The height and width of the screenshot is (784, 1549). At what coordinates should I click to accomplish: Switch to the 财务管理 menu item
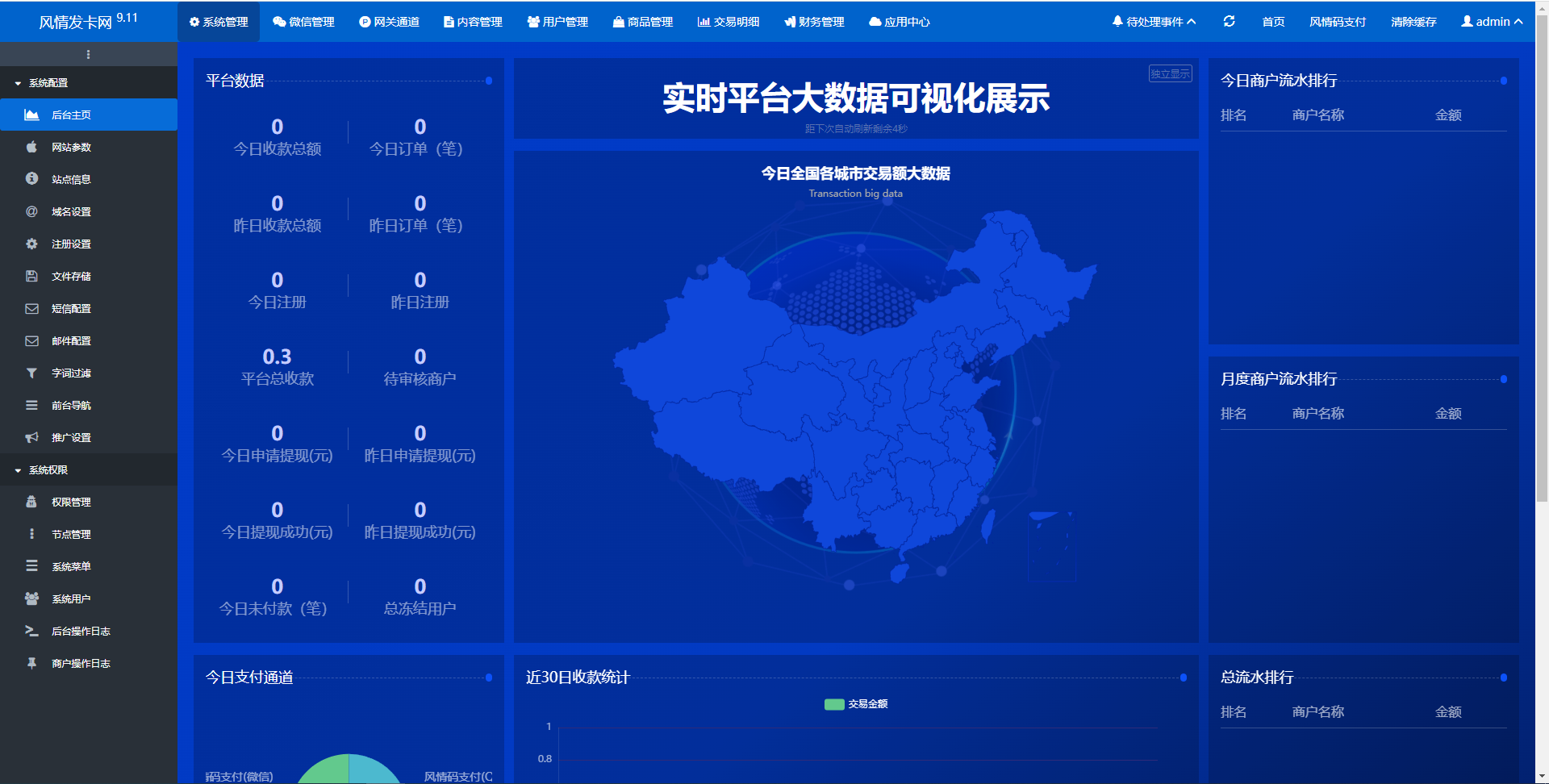814,22
